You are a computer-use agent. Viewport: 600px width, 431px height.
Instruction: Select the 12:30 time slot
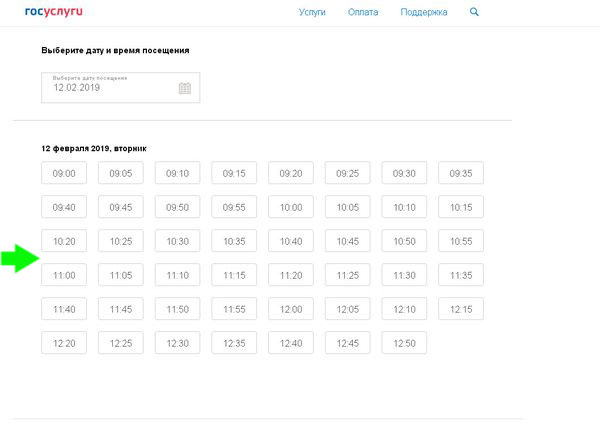click(177, 343)
